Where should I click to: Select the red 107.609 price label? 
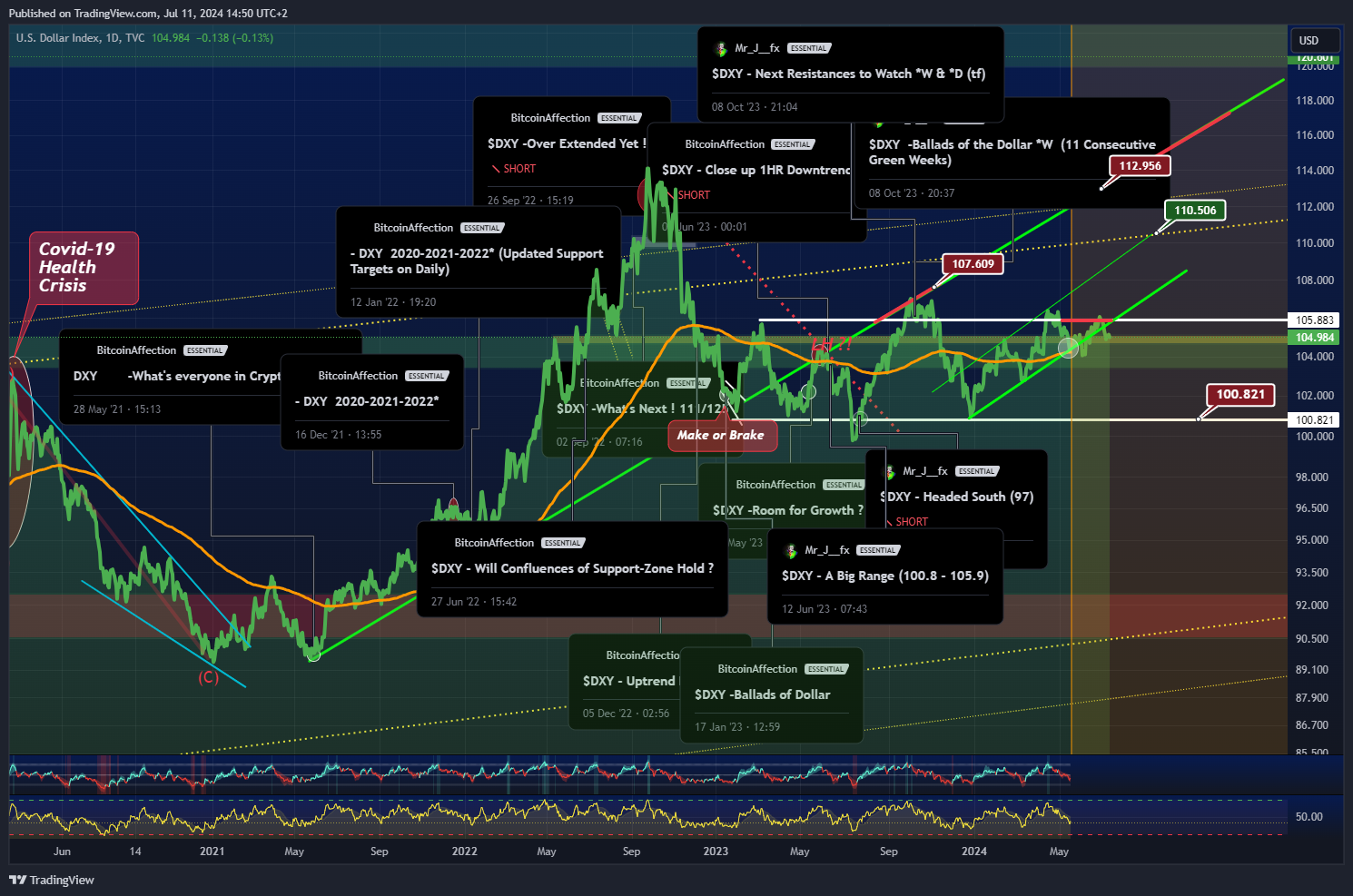(973, 264)
